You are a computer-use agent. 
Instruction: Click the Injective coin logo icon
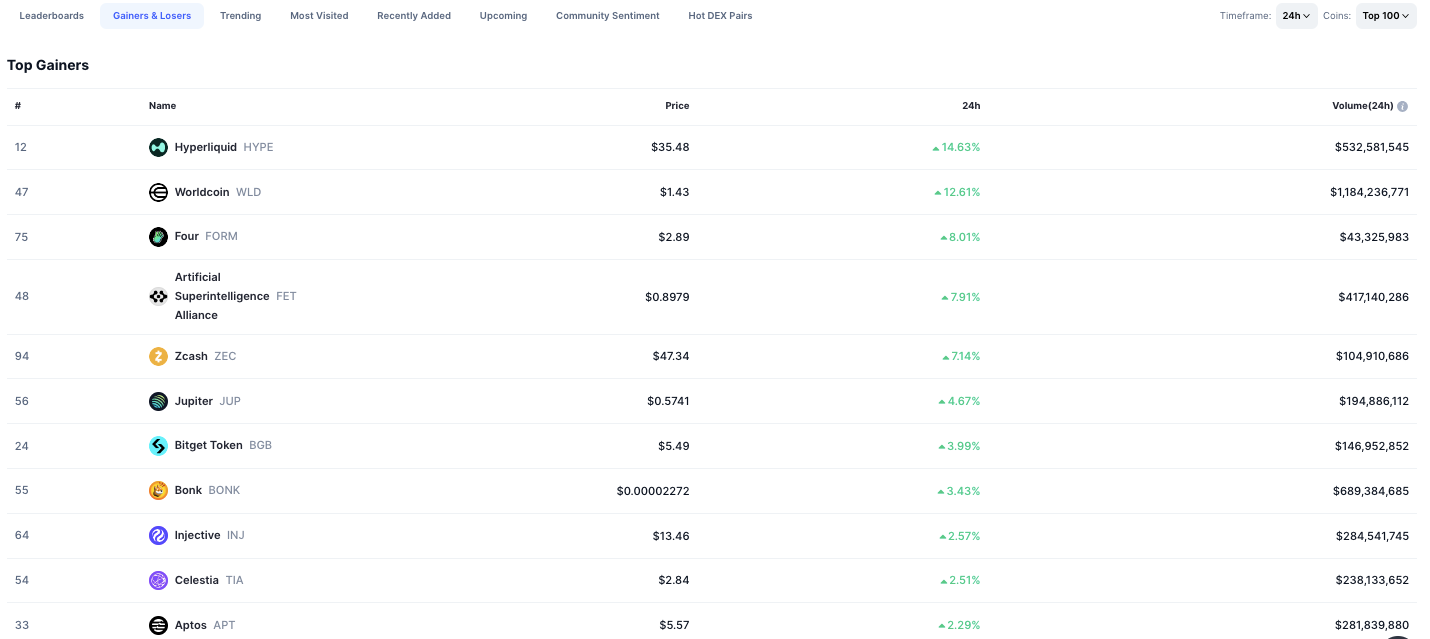pos(158,535)
